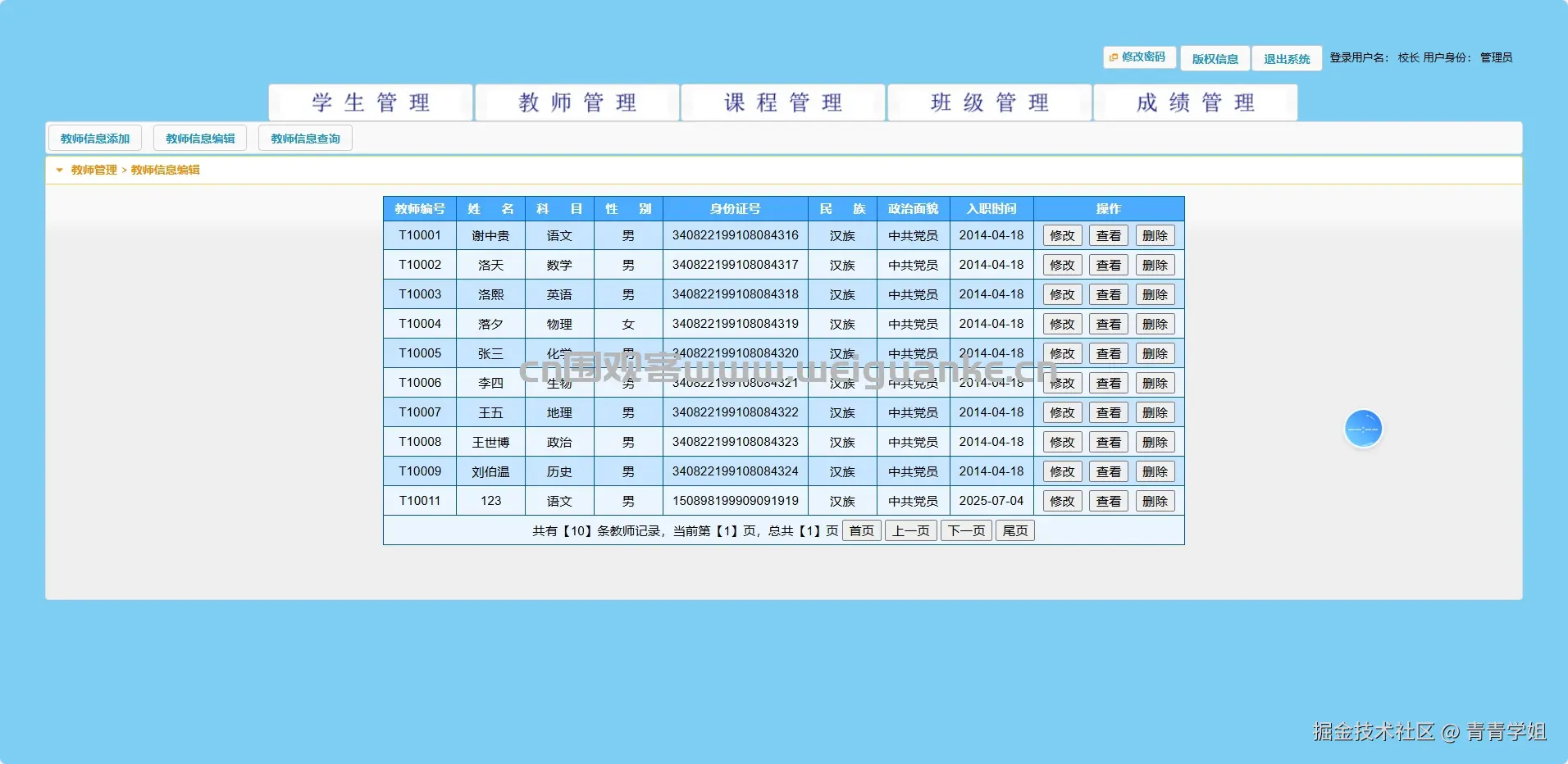This screenshot has height=764, width=1568.
Task: Collapse the 教师管理 breadcrumb arrow
Action: pyautogui.click(x=59, y=171)
